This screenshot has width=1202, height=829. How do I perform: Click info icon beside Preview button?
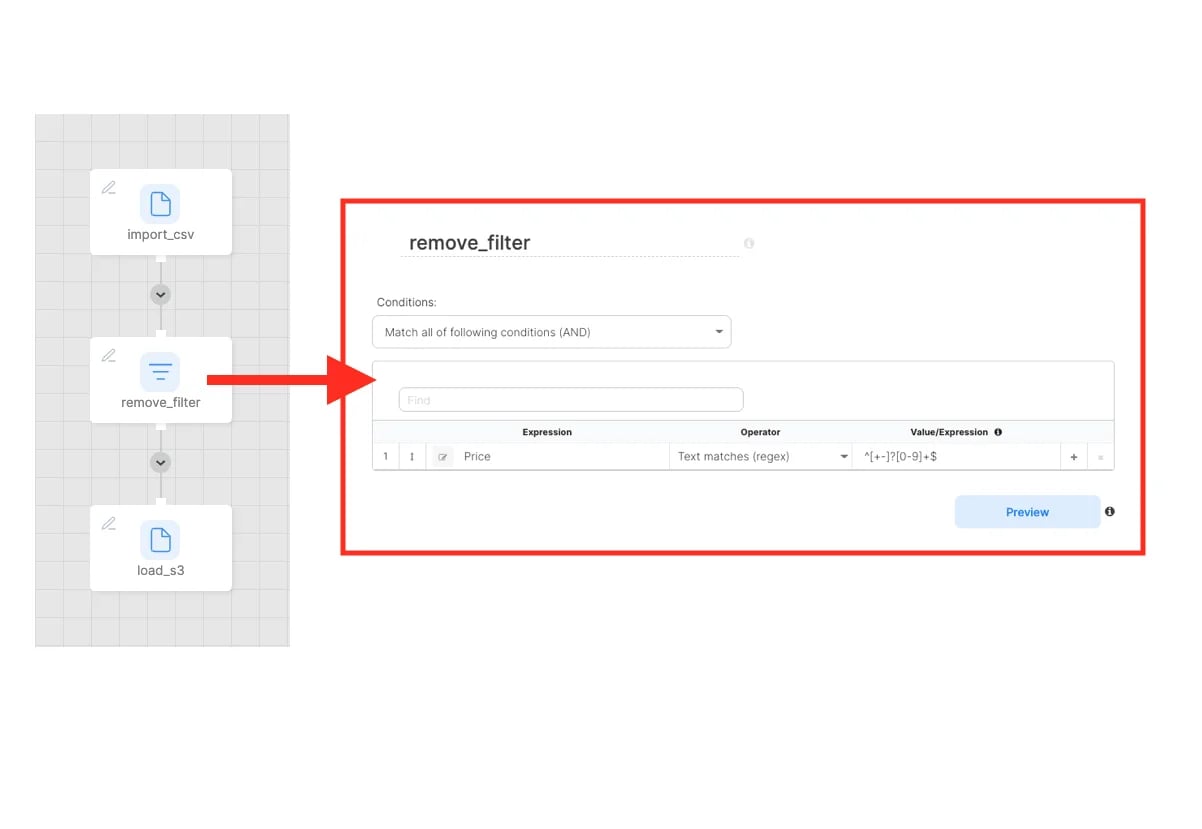click(x=1110, y=512)
